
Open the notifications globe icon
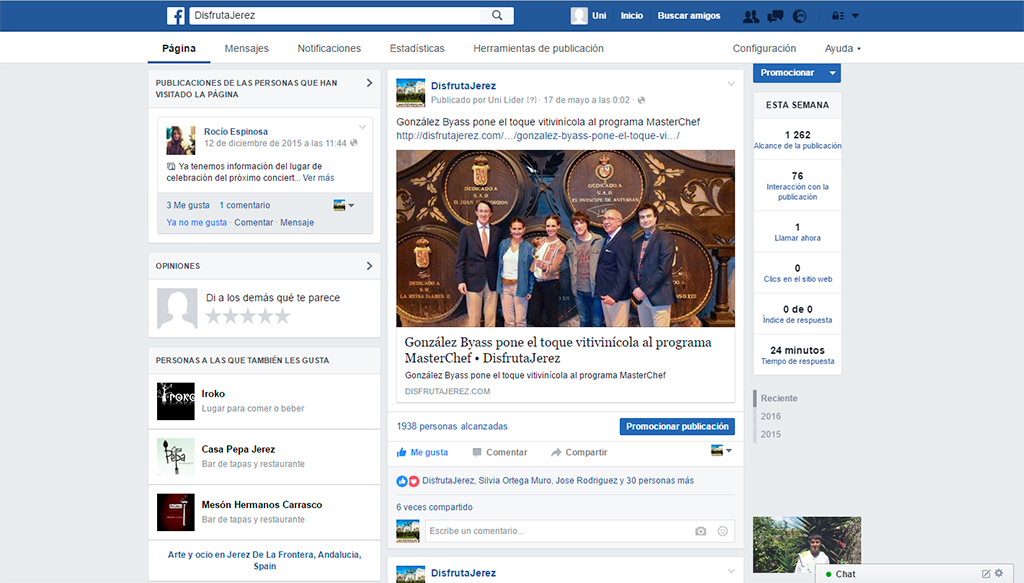pos(799,16)
